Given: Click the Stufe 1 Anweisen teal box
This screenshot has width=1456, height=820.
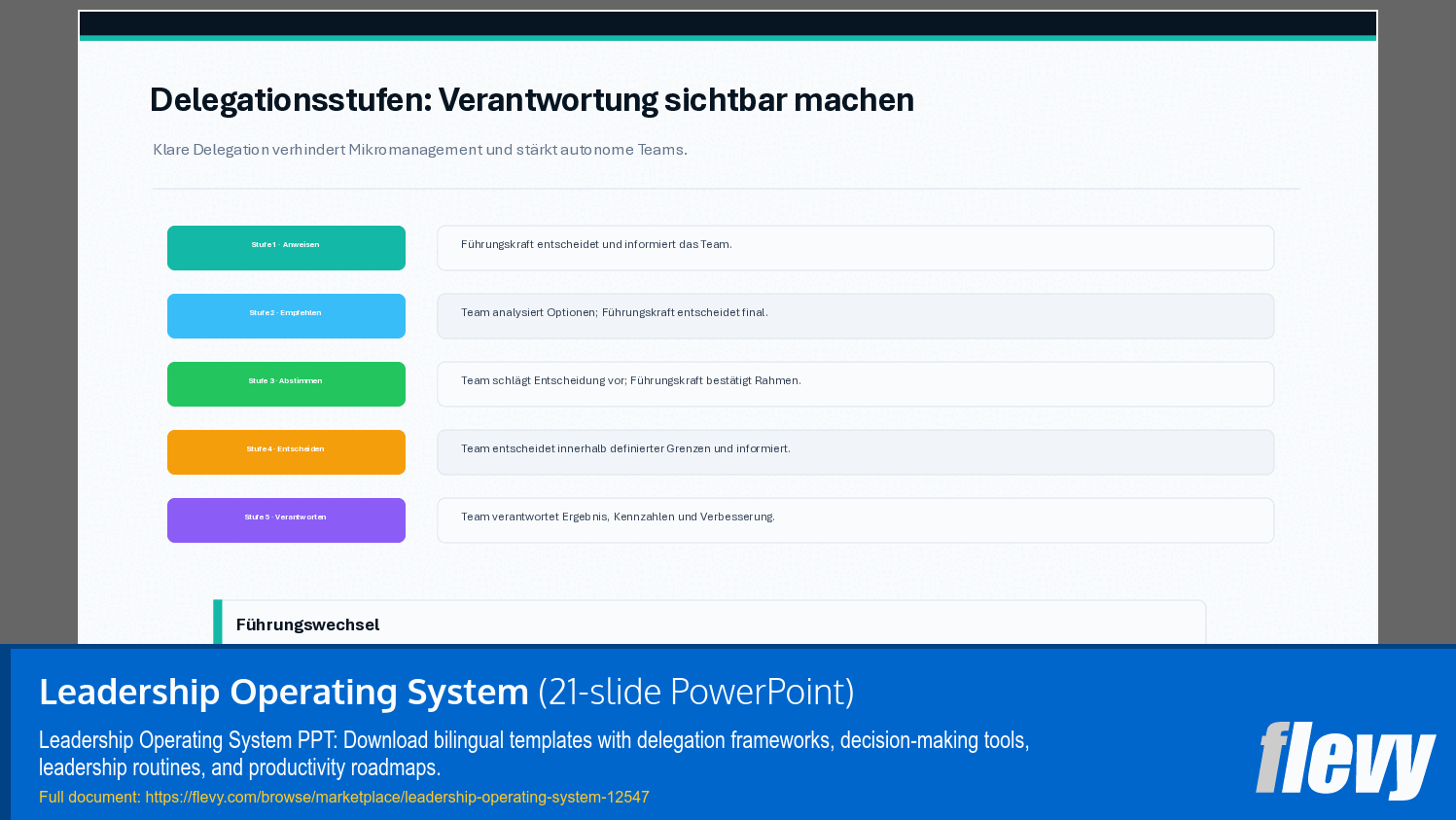Looking at the screenshot, I should tap(286, 248).
